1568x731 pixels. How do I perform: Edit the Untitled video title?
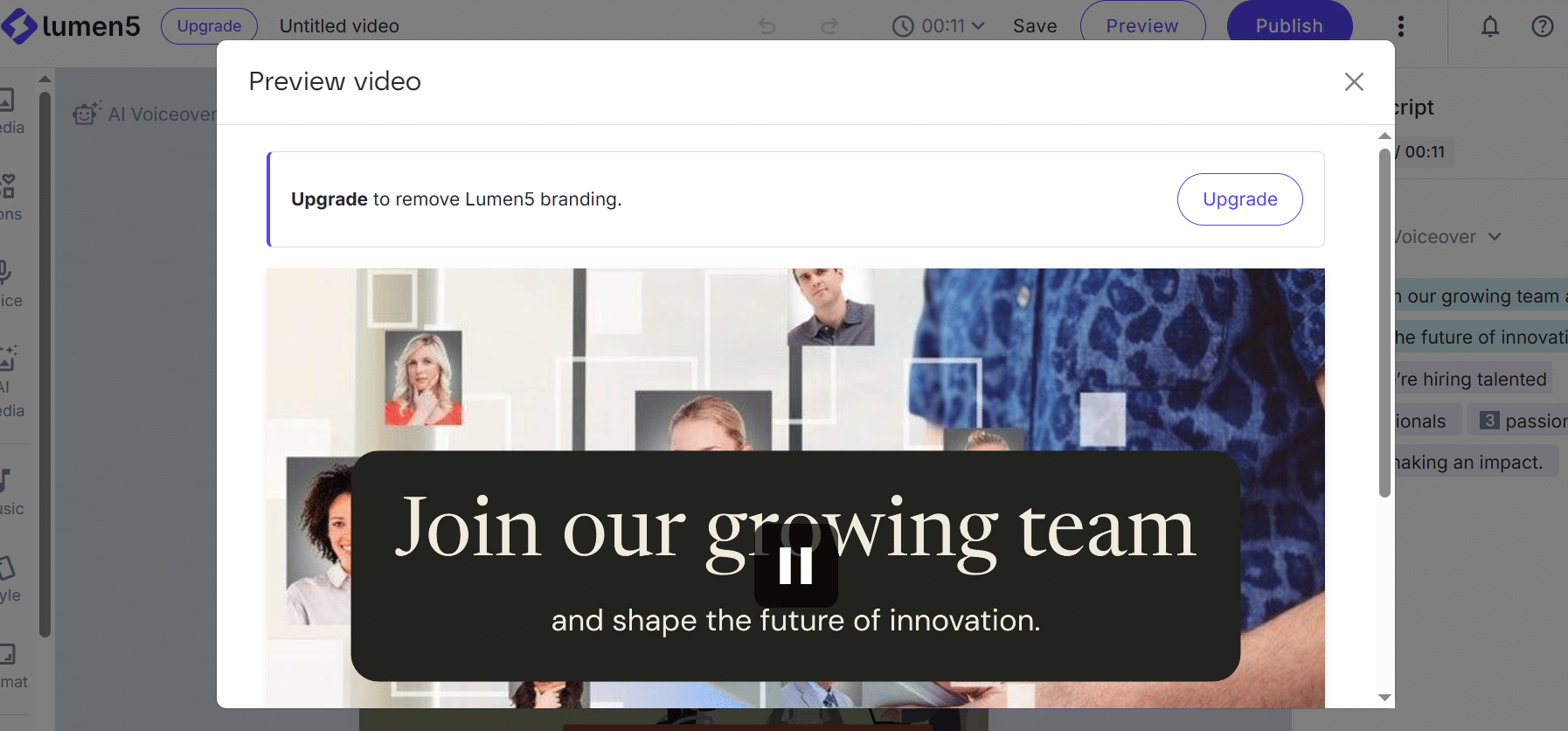[x=339, y=26]
